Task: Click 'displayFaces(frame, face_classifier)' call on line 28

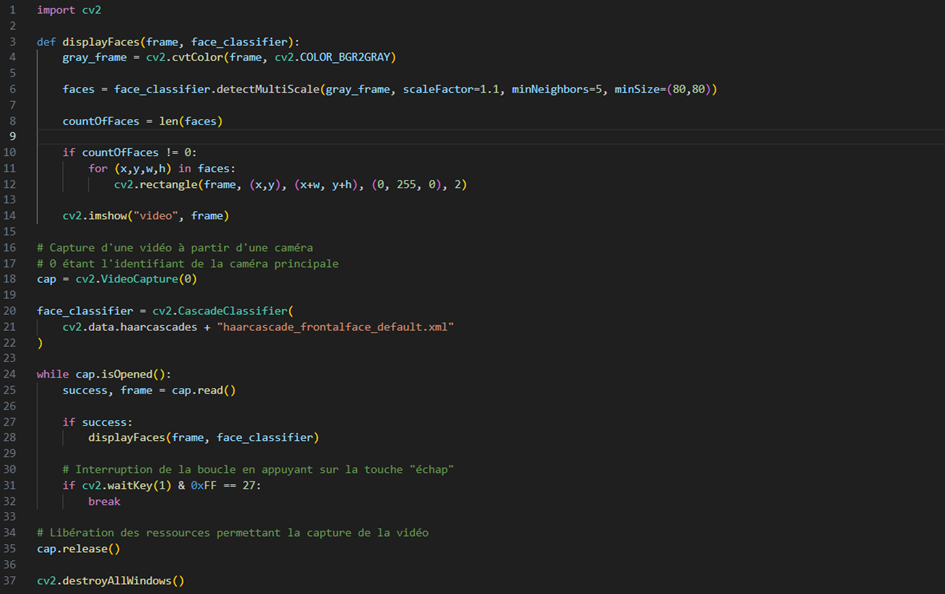Action: pos(204,437)
